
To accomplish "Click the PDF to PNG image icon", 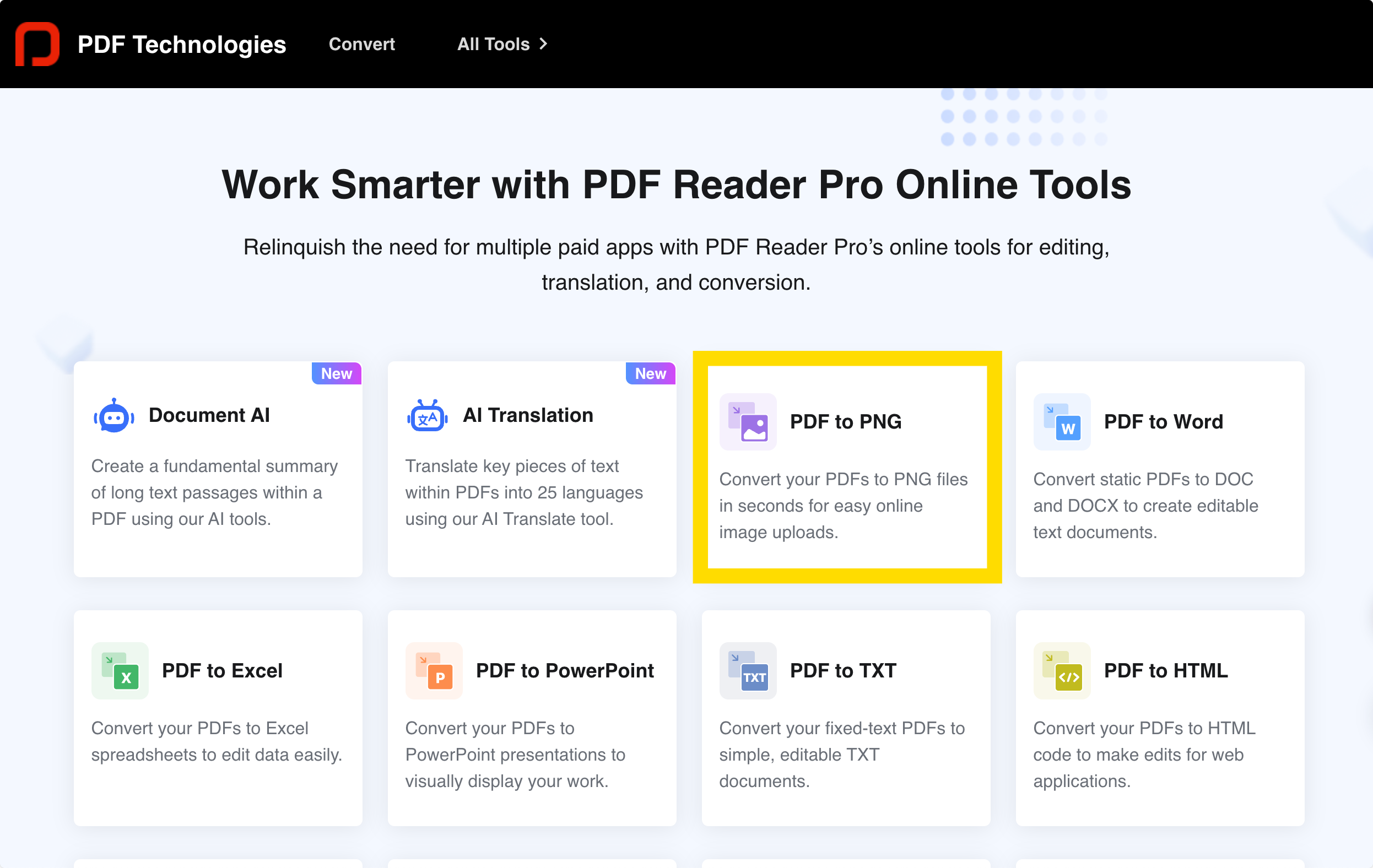I will click(x=748, y=422).
